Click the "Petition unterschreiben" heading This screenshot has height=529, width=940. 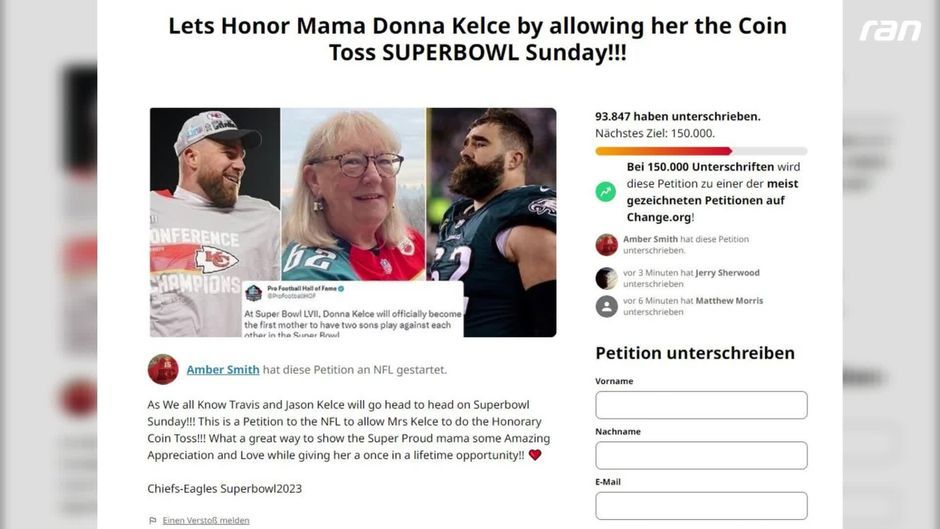coord(695,352)
